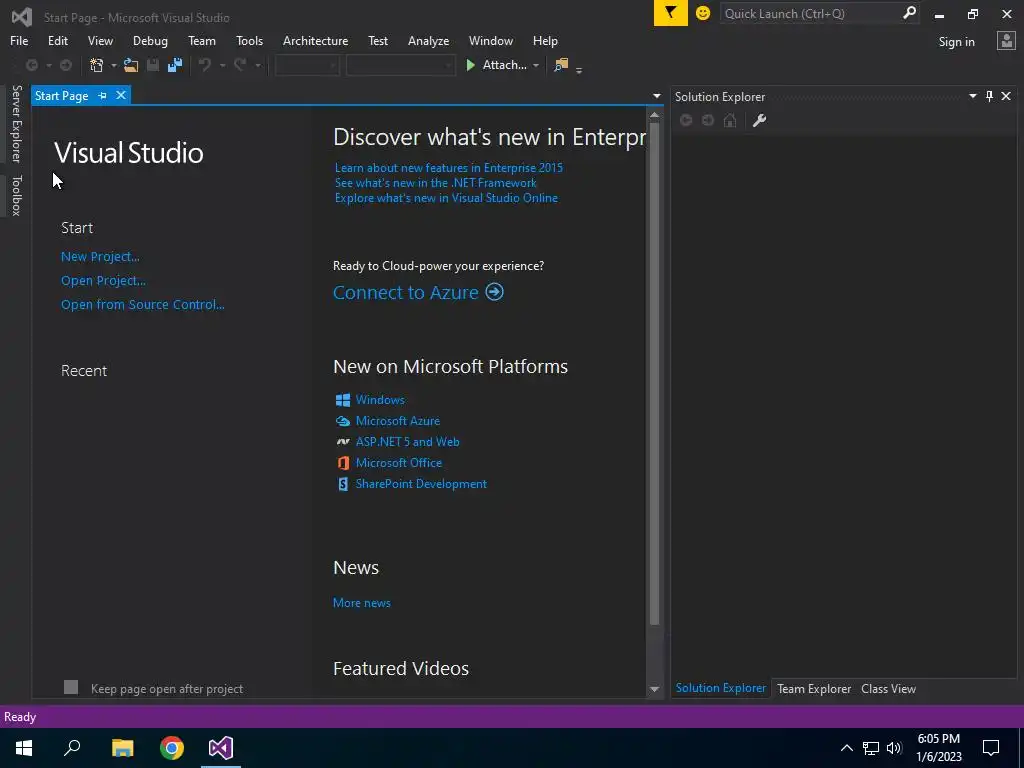Open the Architecture menu
Image resolution: width=1024 pixels, height=768 pixels.
tap(315, 40)
